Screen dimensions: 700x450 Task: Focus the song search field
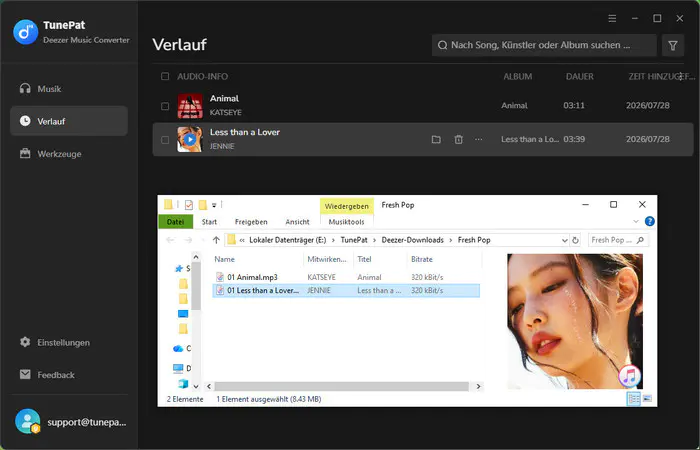tap(544, 45)
